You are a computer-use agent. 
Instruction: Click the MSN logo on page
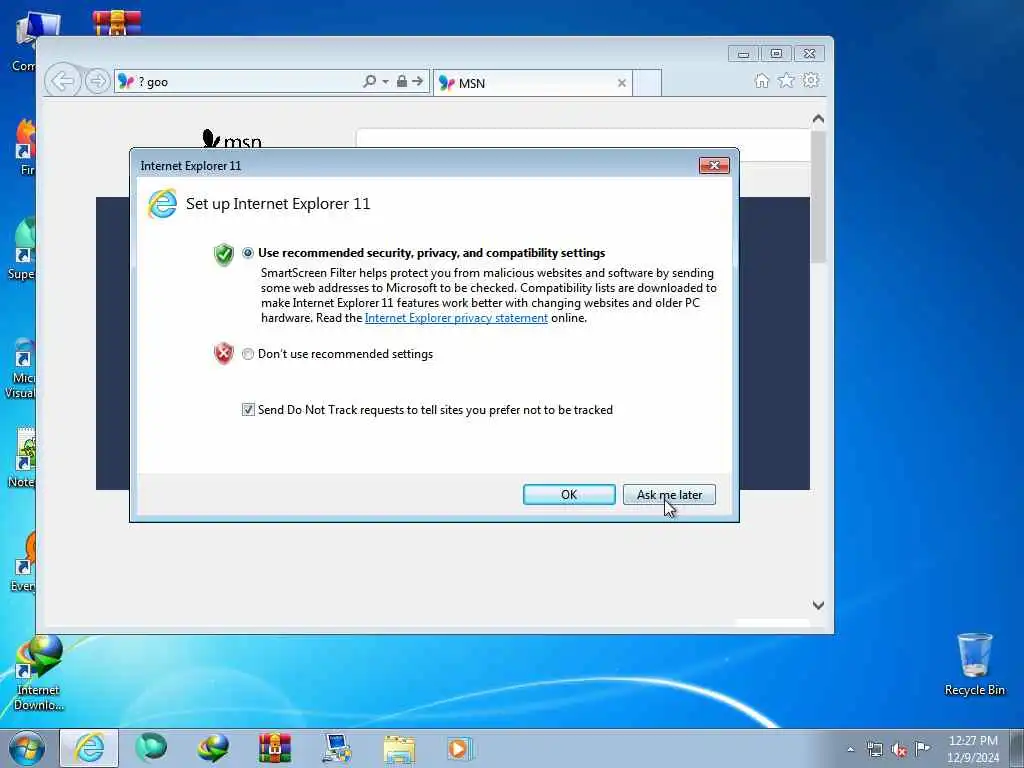(x=232, y=138)
